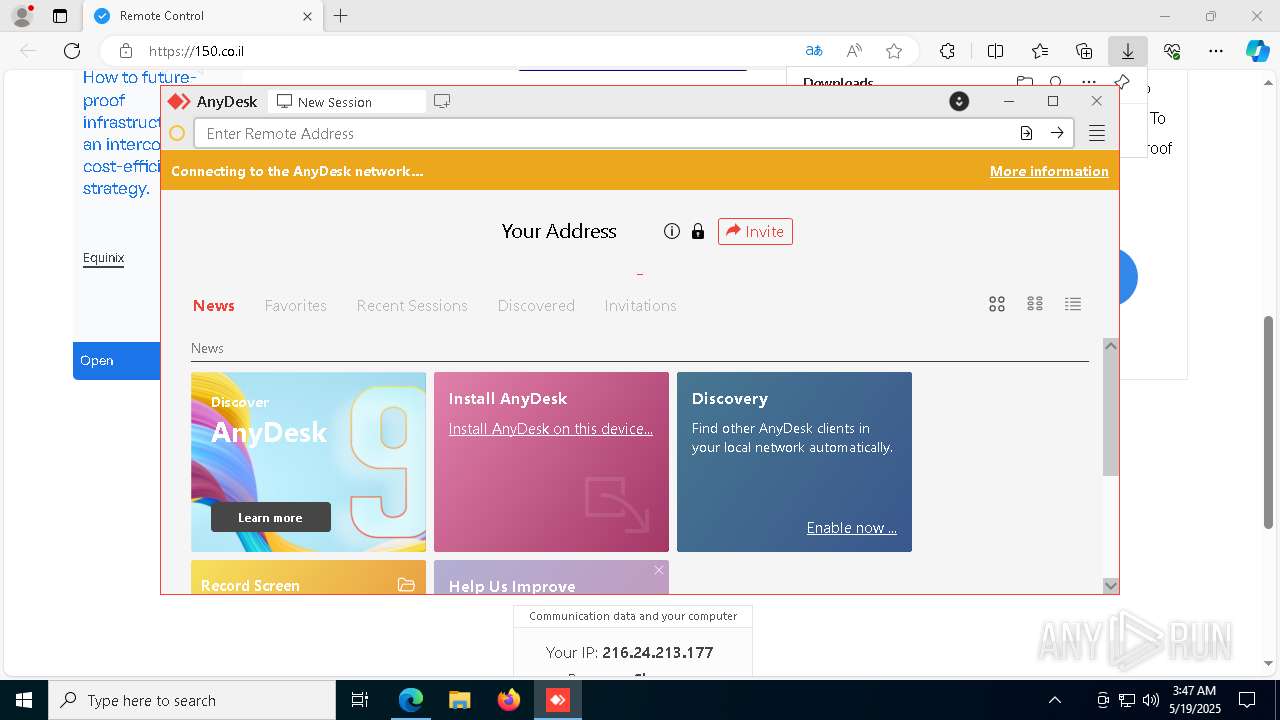Open File Explorer from taskbar

click(x=459, y=700)
